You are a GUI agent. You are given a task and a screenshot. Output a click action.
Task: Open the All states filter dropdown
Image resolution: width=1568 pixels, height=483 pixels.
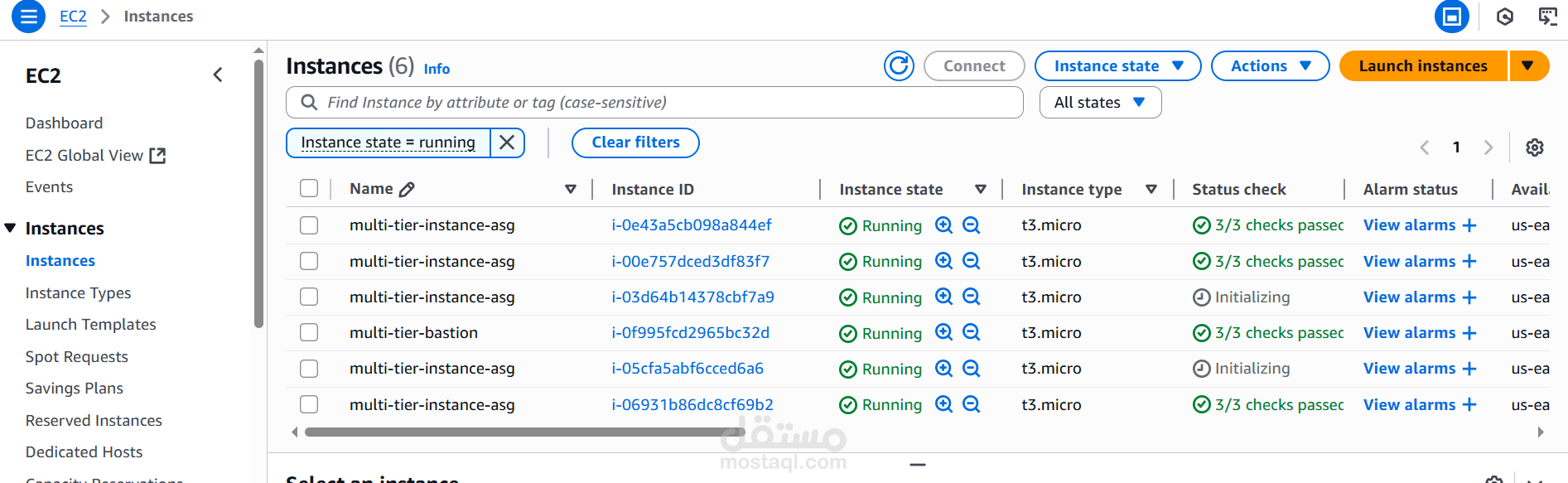click(x=1100, y=103)
